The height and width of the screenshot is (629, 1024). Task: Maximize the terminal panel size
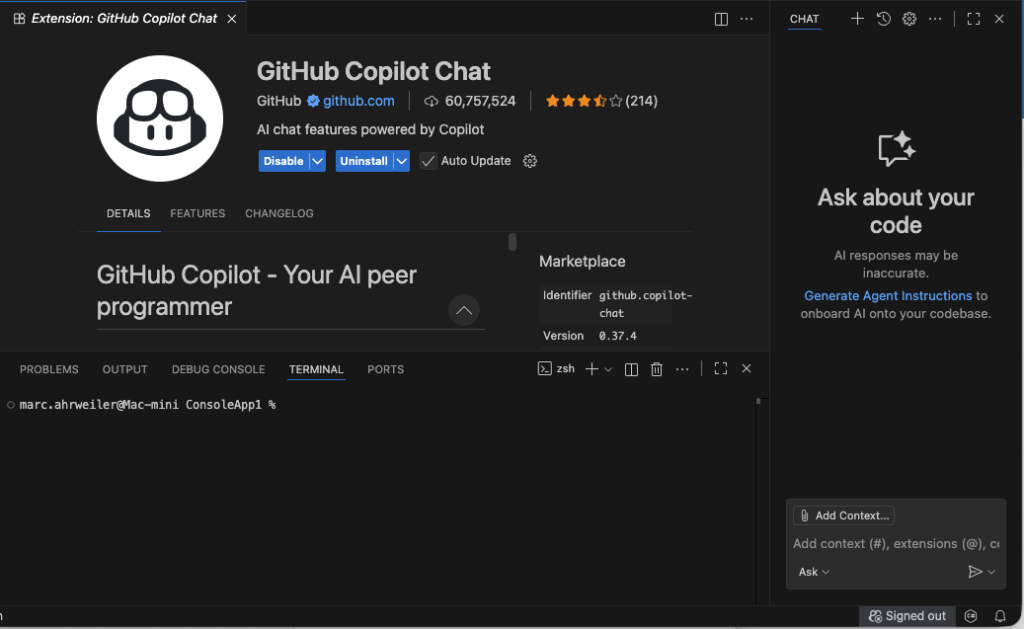pyautogui.click(x=720, y=369)
